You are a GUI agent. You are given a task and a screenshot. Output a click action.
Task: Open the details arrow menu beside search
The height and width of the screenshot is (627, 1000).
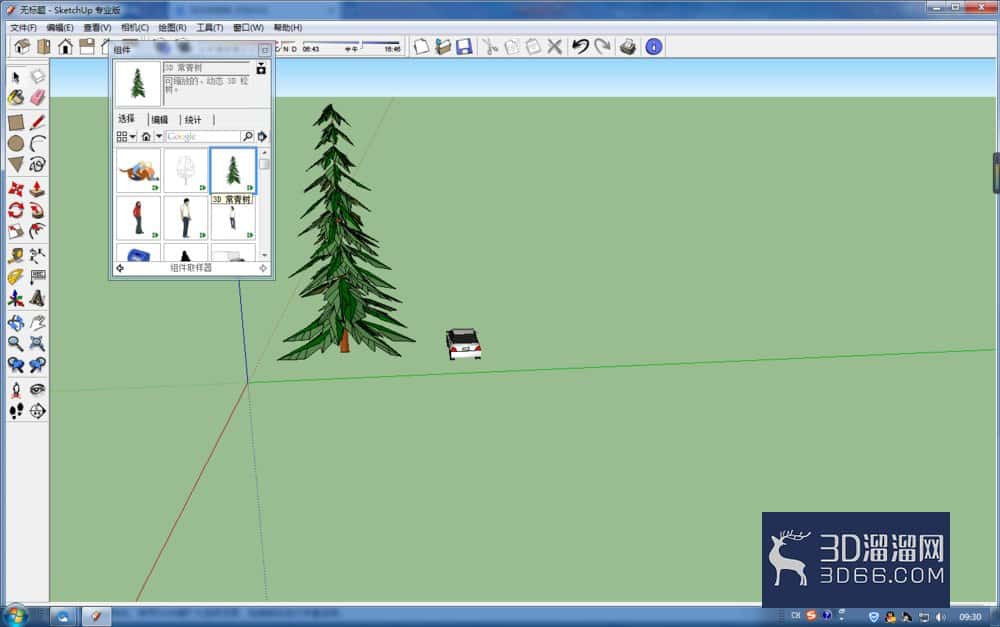point(262,136)
